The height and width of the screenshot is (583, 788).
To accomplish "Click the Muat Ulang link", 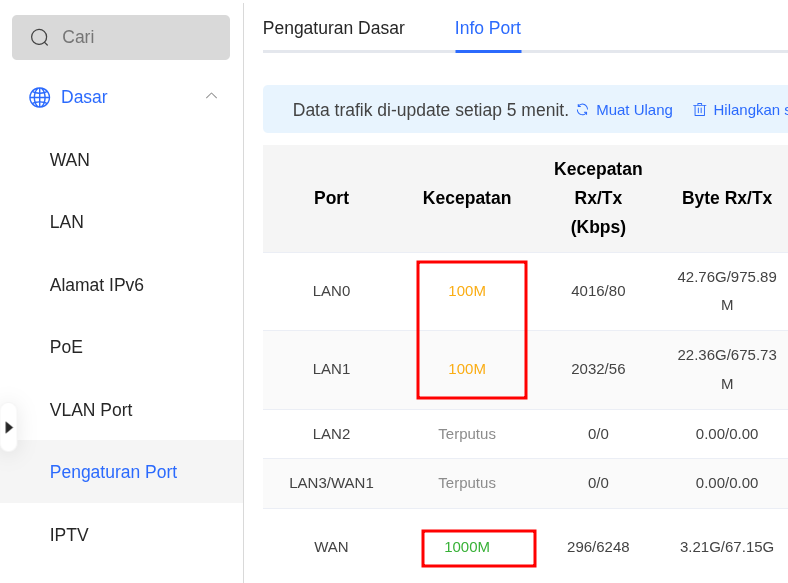I will [x=634, y=110].
